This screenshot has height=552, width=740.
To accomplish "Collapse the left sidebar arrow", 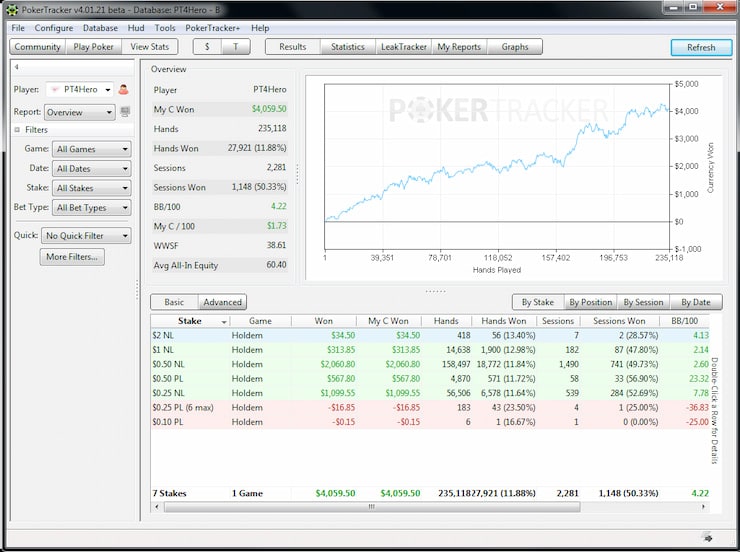I will point(17,67).
